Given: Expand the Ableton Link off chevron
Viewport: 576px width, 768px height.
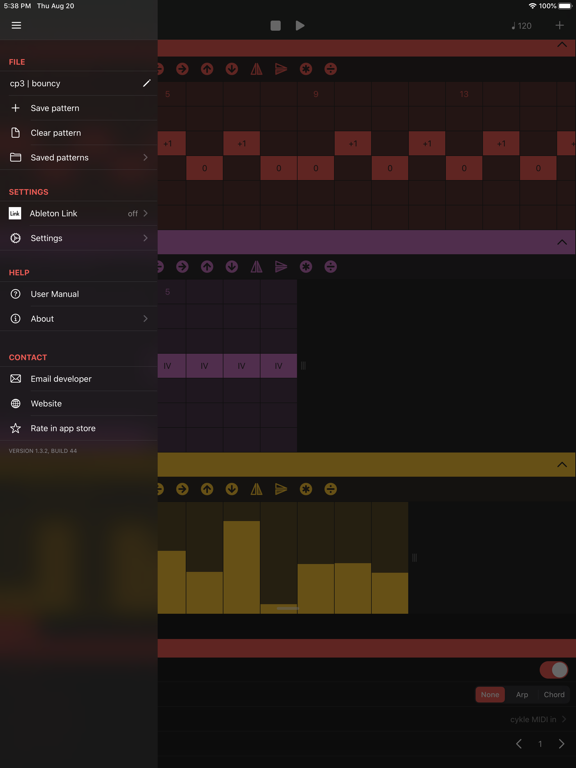Looking at the screenshot, I should click(145, 214).
